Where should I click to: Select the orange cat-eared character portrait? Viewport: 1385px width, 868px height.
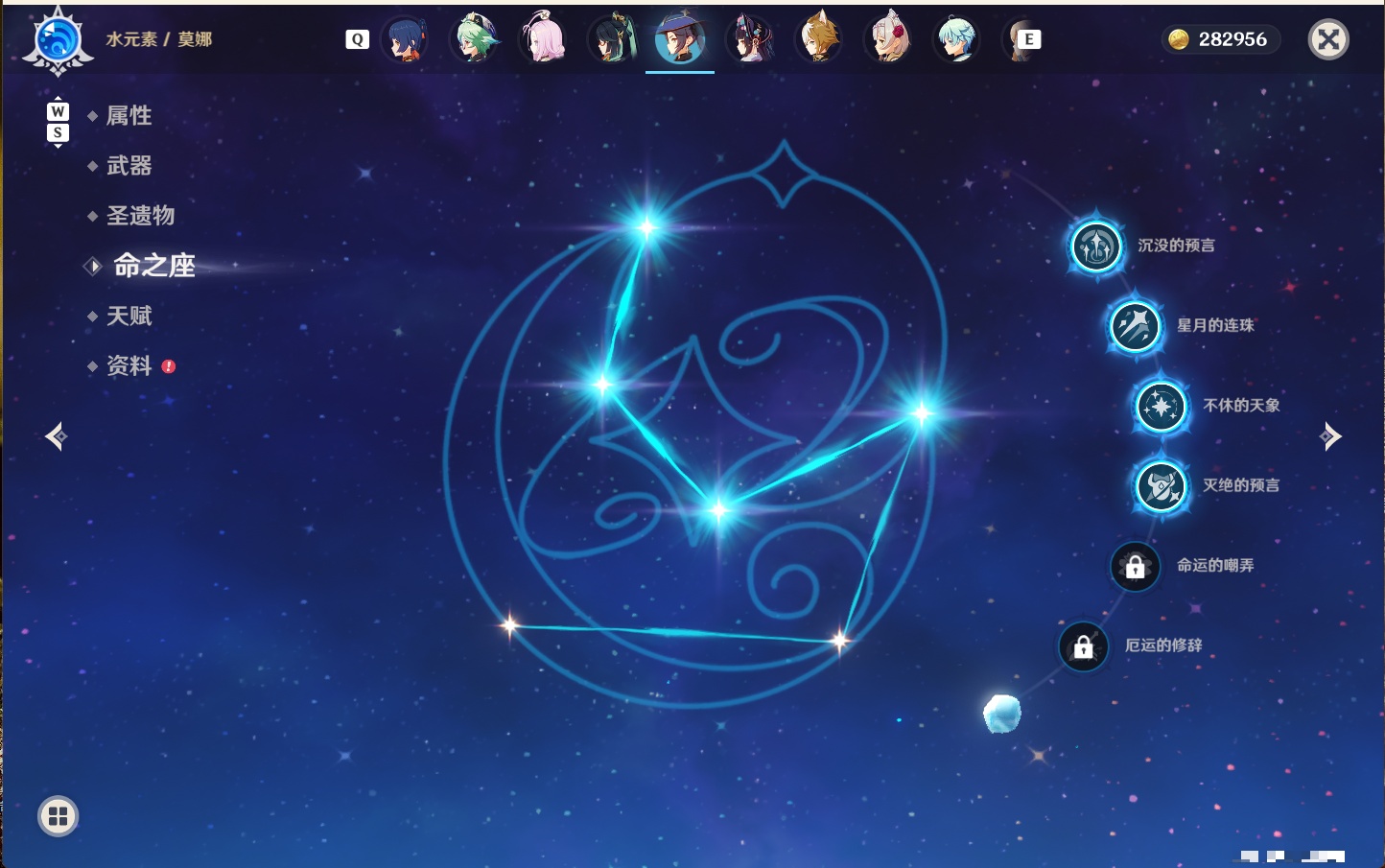(819, 38)
